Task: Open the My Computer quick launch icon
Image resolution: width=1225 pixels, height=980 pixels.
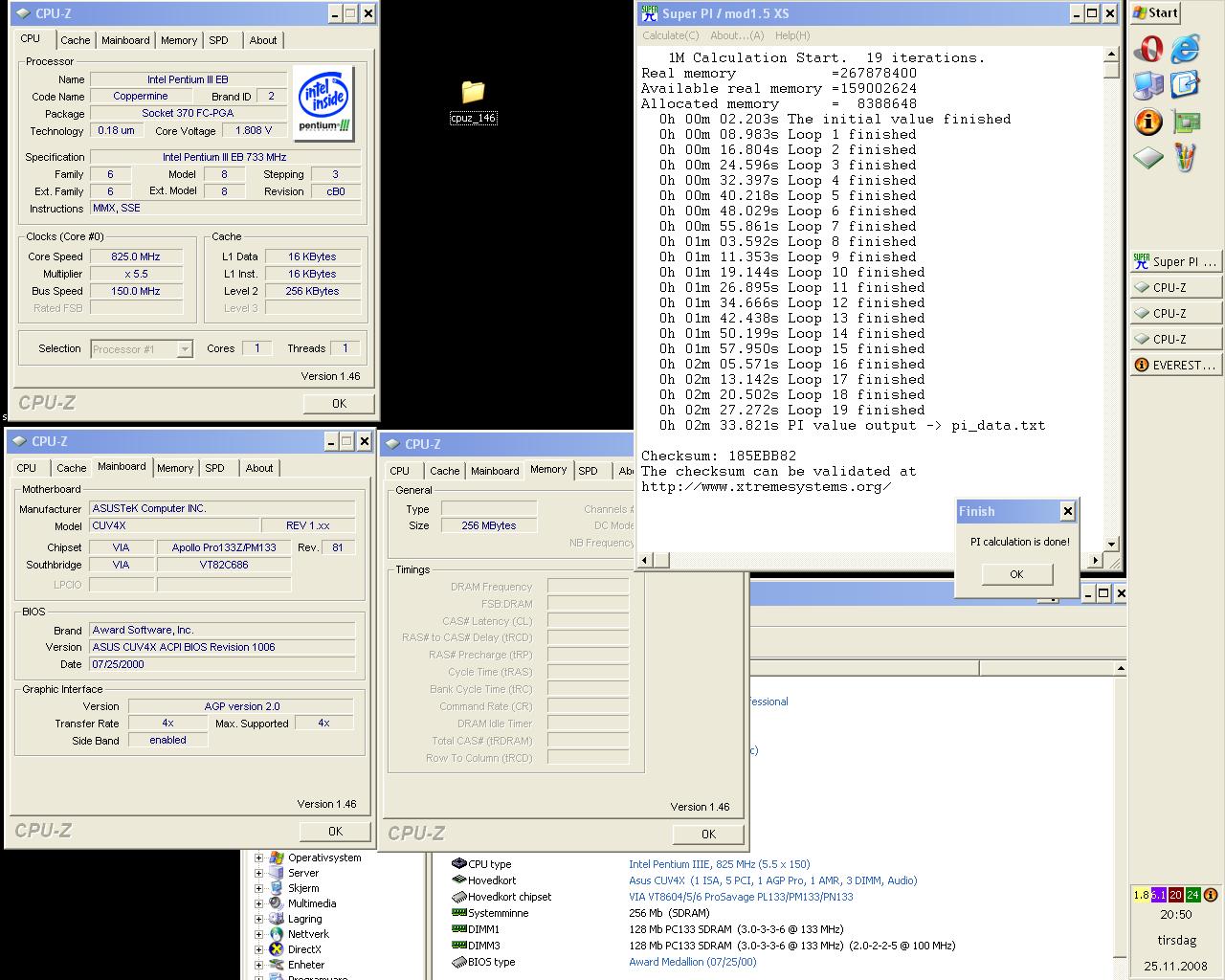Action: tap(1147, 85)
